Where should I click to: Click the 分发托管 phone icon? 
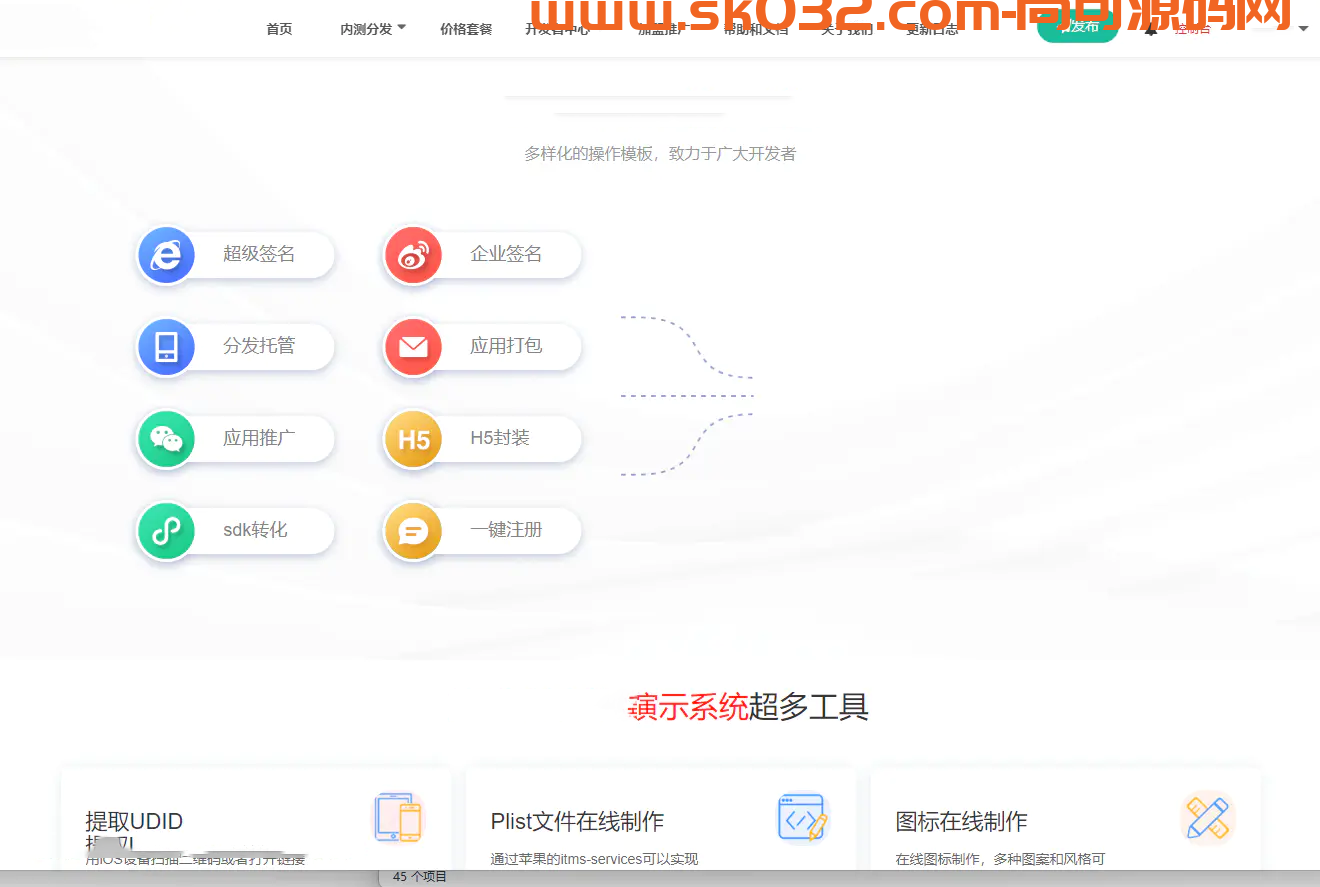[x=166, y=347]
